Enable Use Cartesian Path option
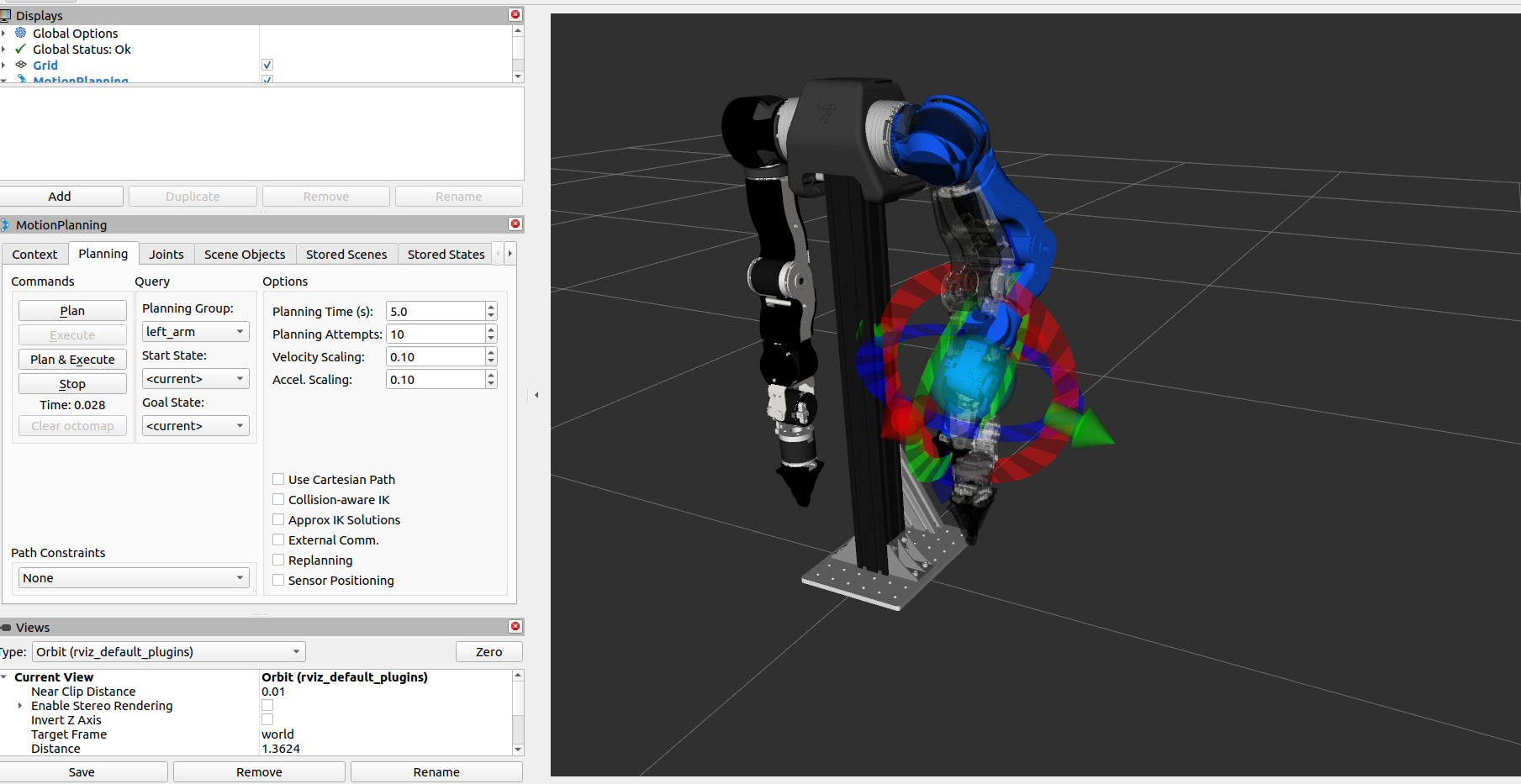 tap(278, 479)
